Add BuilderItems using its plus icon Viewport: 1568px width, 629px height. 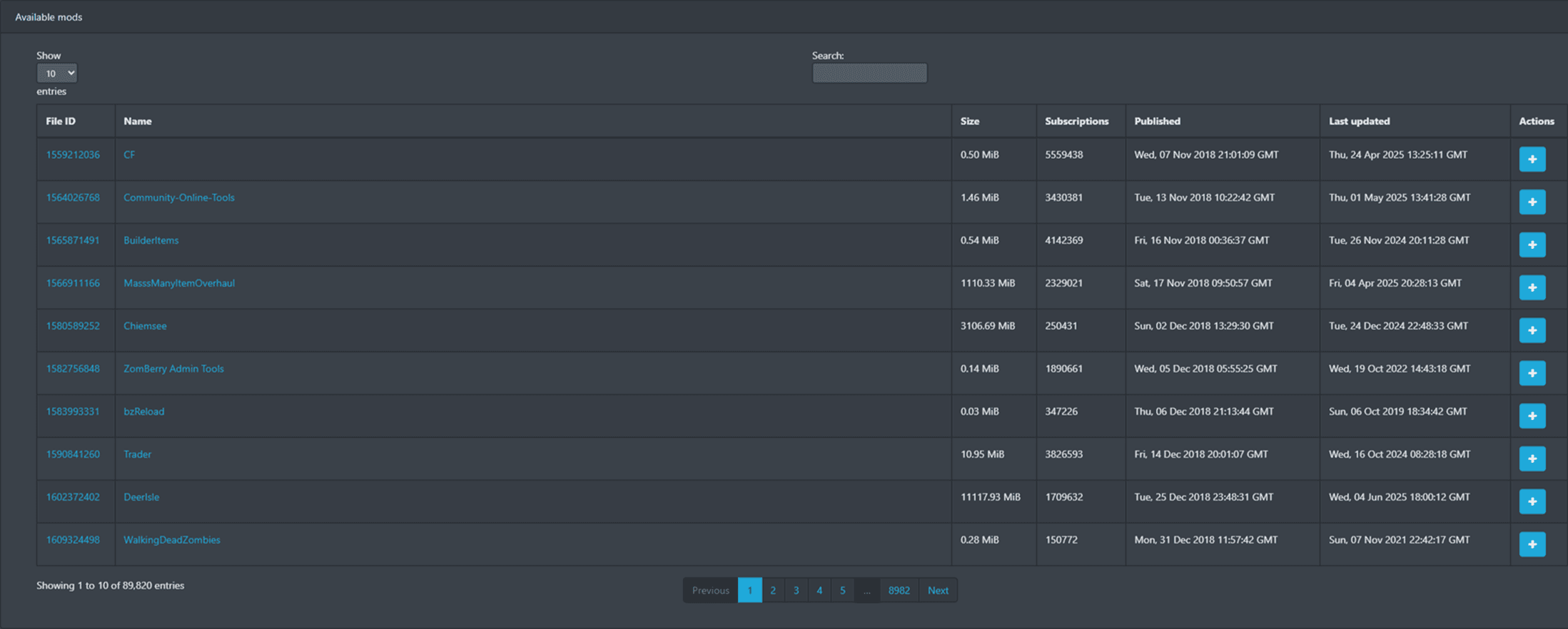click(x=1532, y=245)
